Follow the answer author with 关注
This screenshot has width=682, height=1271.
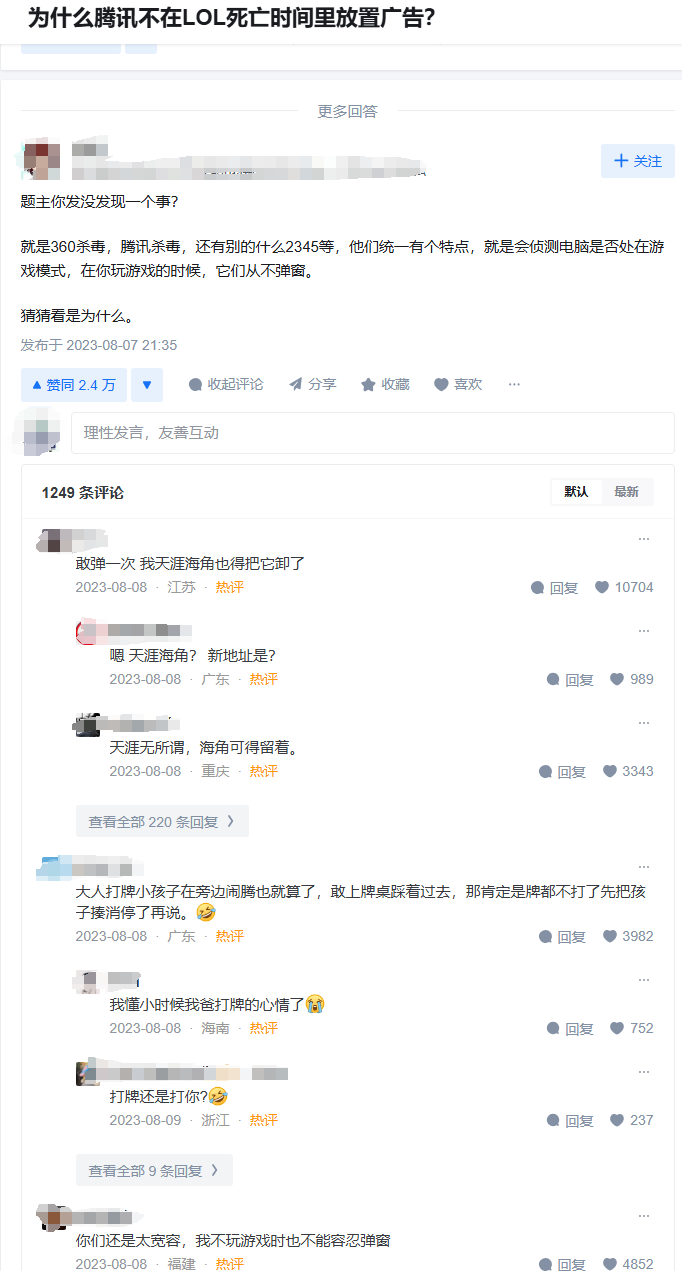[637, 161]
